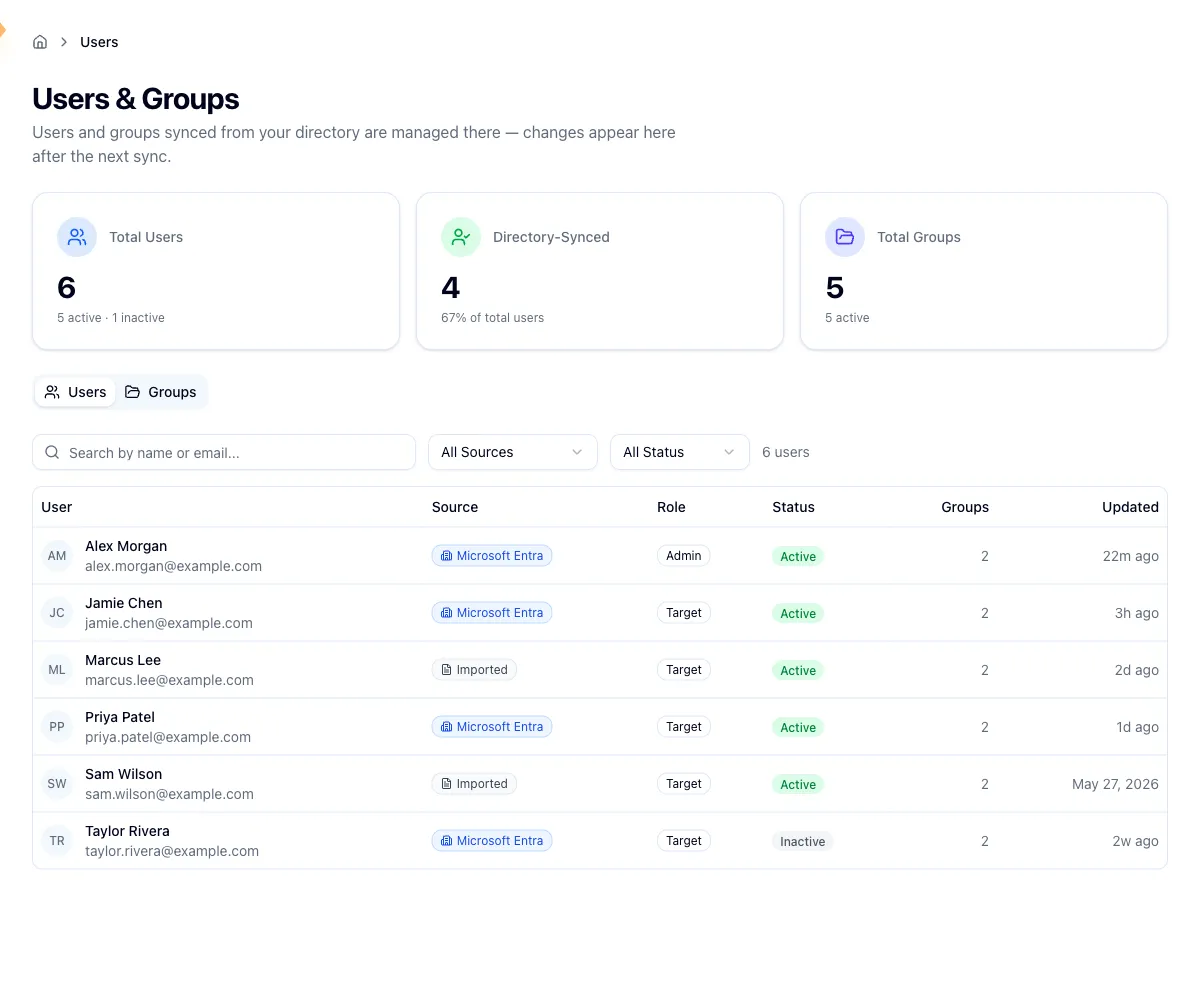The height and width of the screenshot is (1000, 1200).
Task: Click the 22m ago updated time
Action: pyautogui.click(x=1131, y=556)
